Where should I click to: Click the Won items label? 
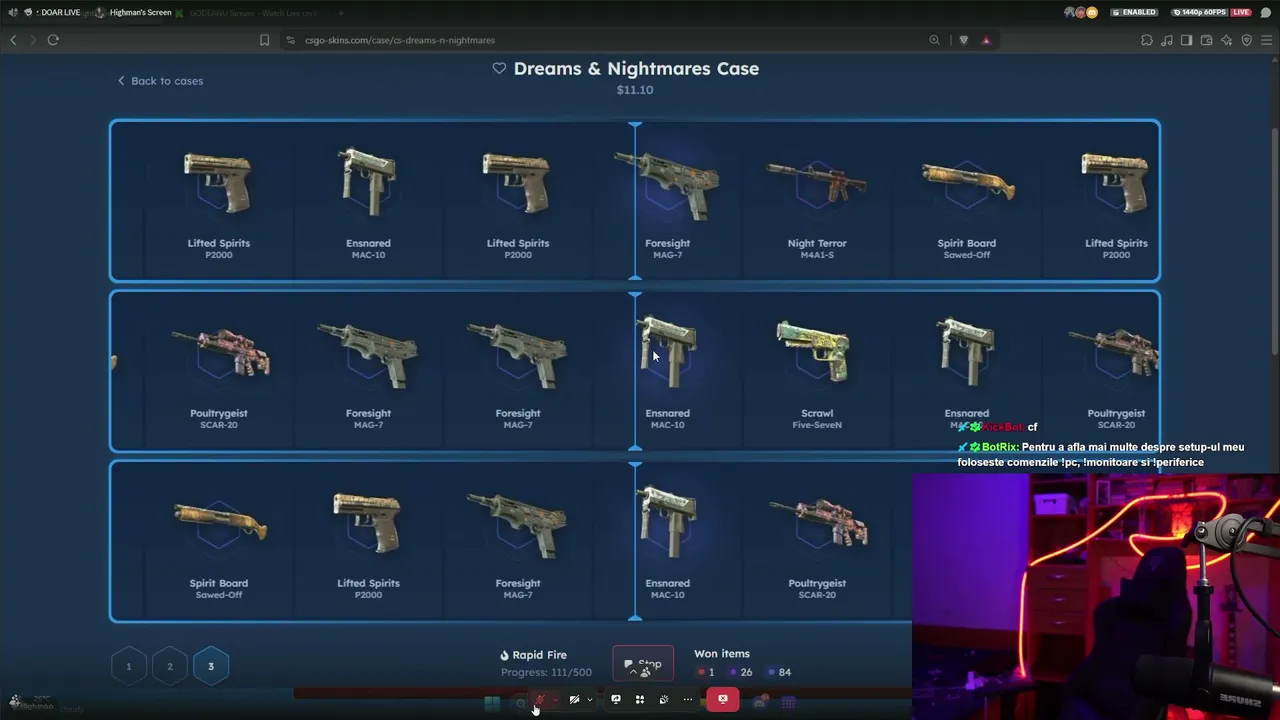click(722, 654)
